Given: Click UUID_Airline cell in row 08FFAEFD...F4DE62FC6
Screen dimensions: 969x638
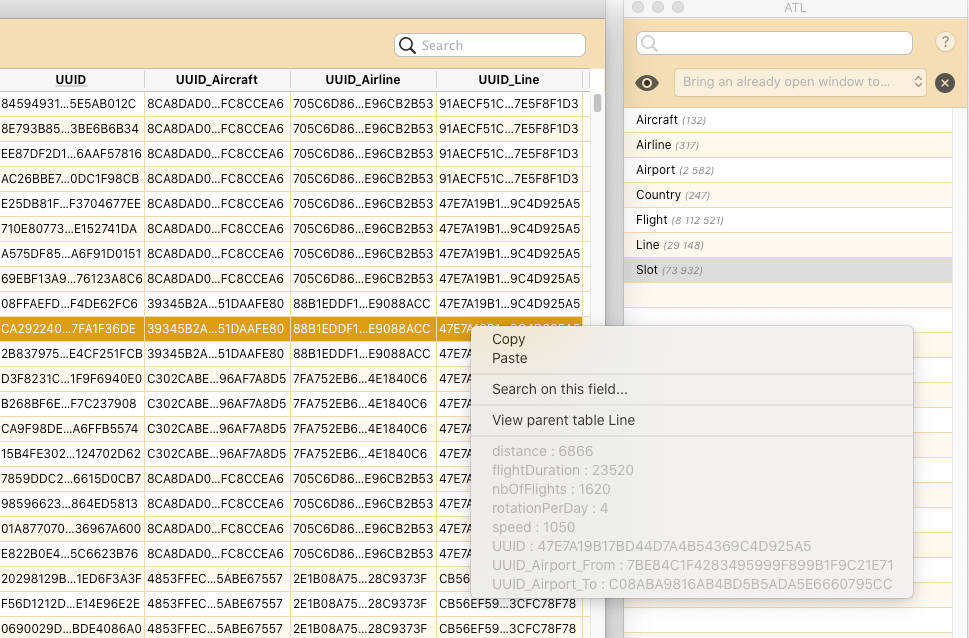Looking at the screenshot, I should click(363, 304).
